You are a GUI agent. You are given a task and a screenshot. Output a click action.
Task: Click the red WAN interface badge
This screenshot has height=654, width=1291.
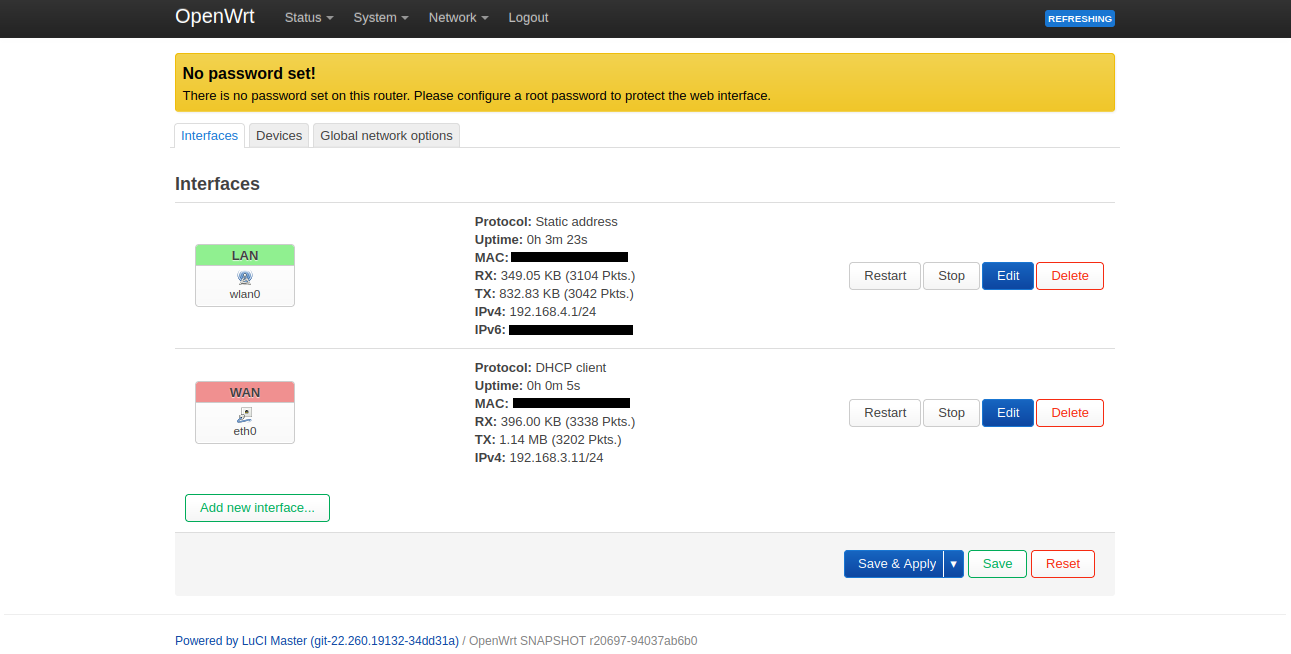(x=245, y=392)
